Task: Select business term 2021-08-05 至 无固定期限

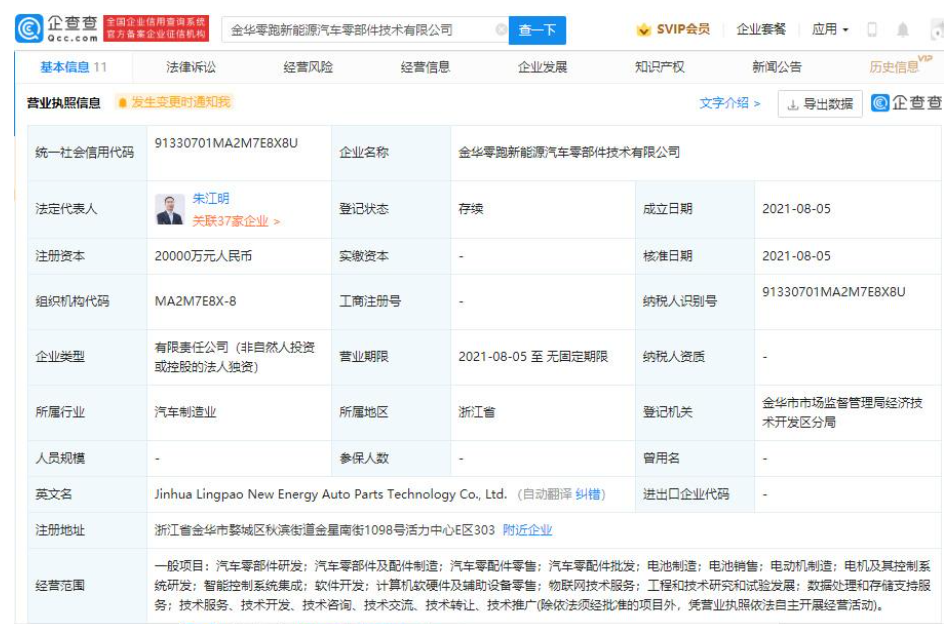Action: (x=532, y=357)
